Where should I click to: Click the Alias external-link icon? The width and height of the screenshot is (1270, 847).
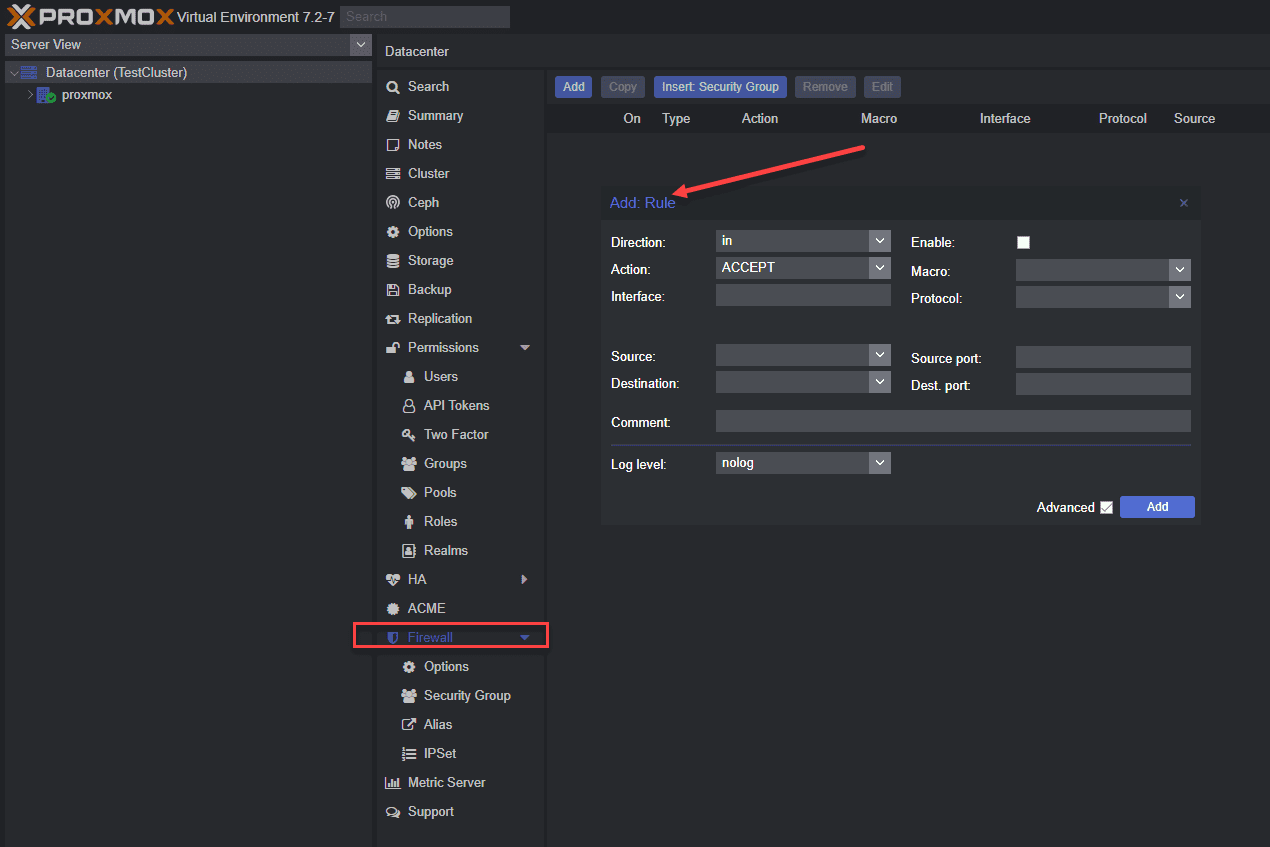409,725
